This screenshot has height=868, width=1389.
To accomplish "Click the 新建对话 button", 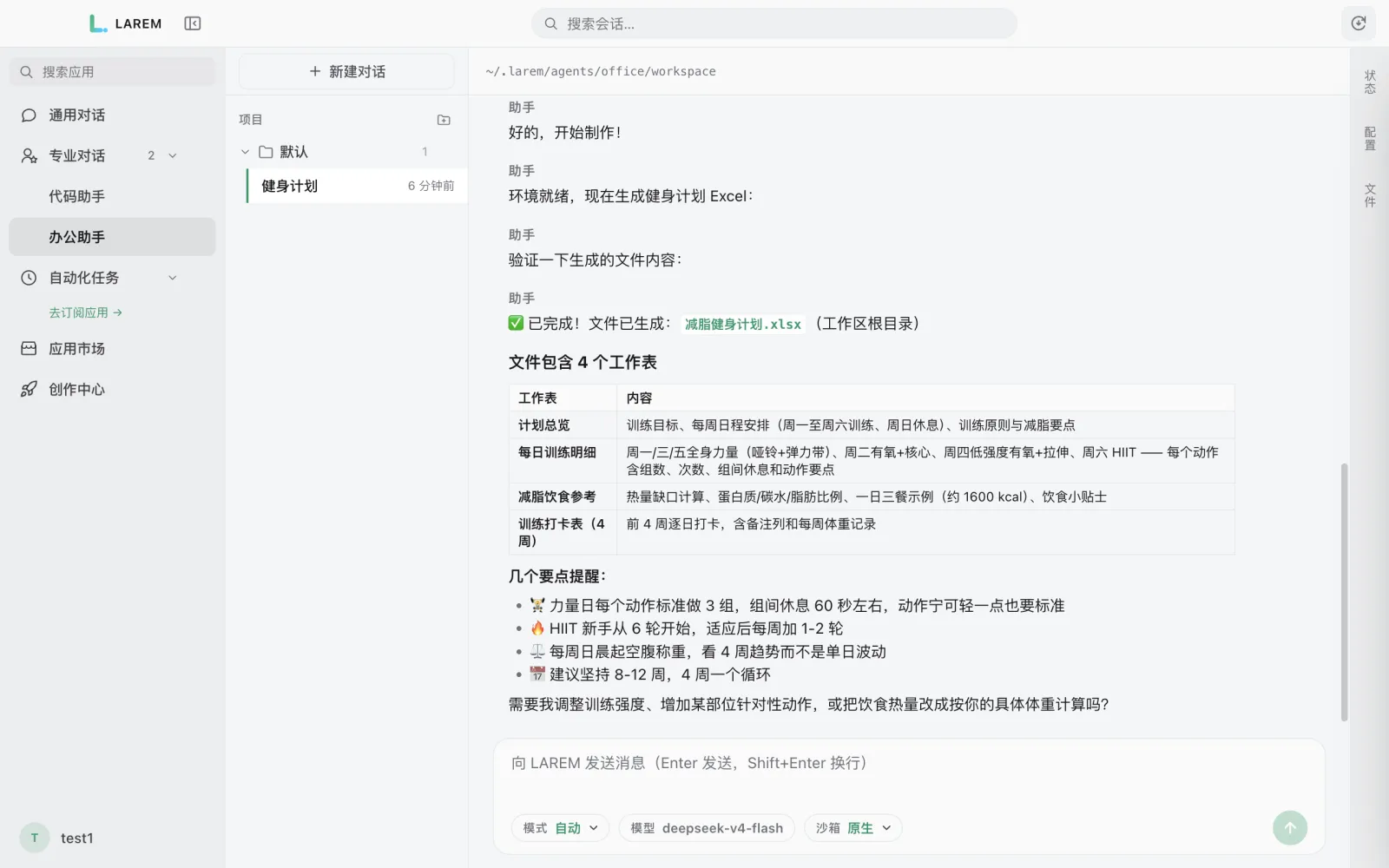I will (346, 71).
